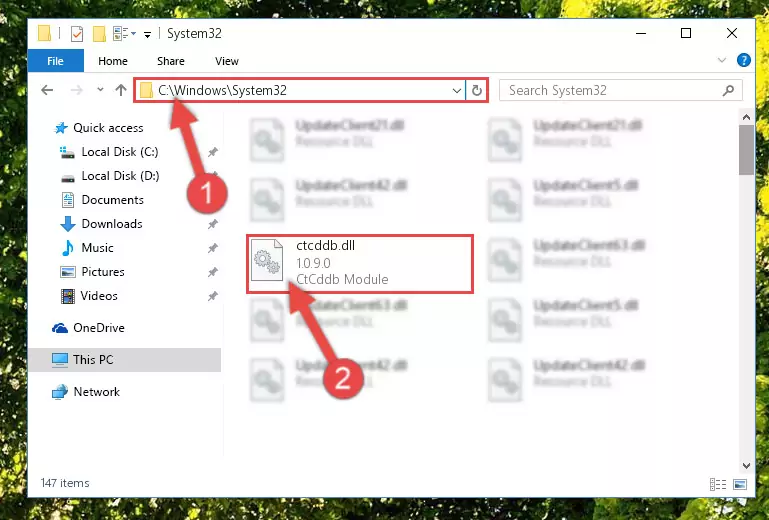Click the pin icon beside Music
The width and height of the screenshot is (769, 520).
pyautogui.click(x=212, y=248)
